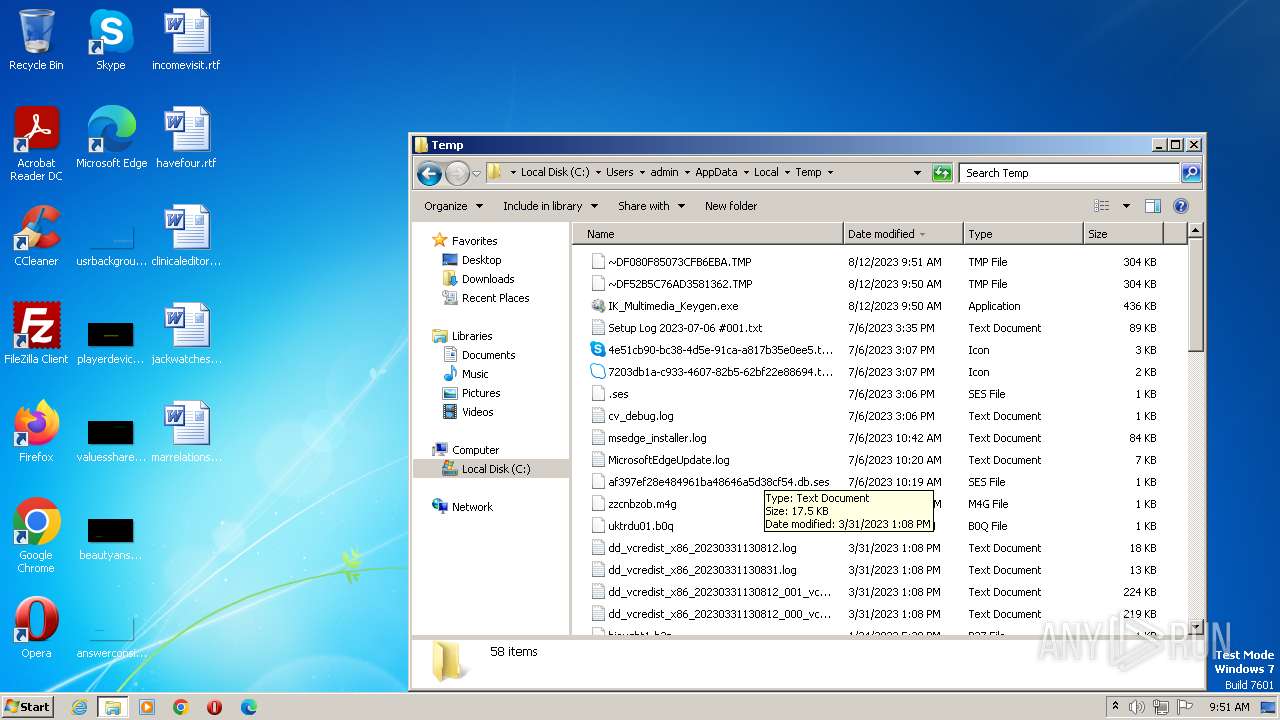Open Edge from the taskbar

pyautogui.click(x=248, y=707)
